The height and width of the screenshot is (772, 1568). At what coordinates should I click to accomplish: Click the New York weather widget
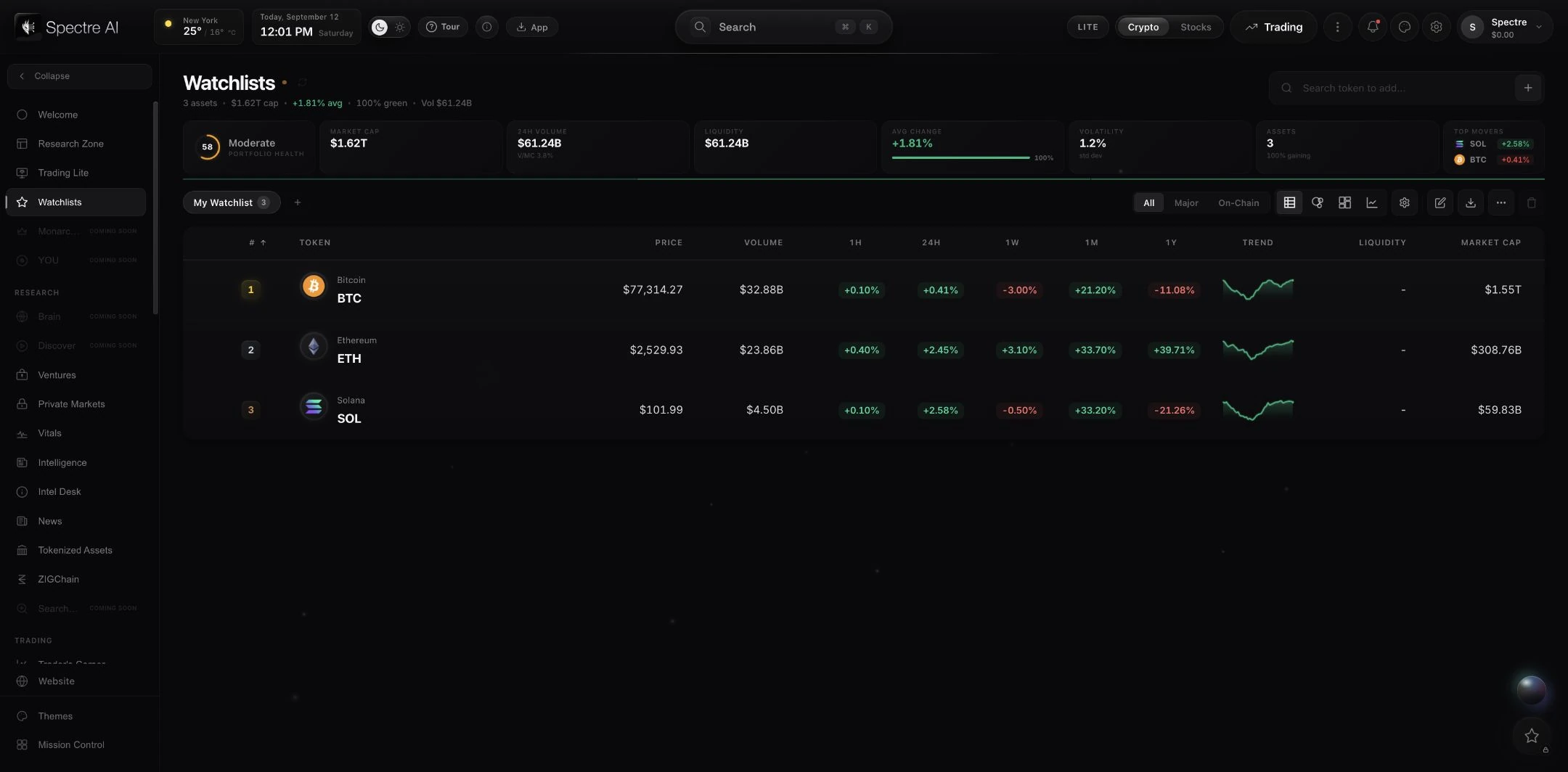tap(199, 27)
